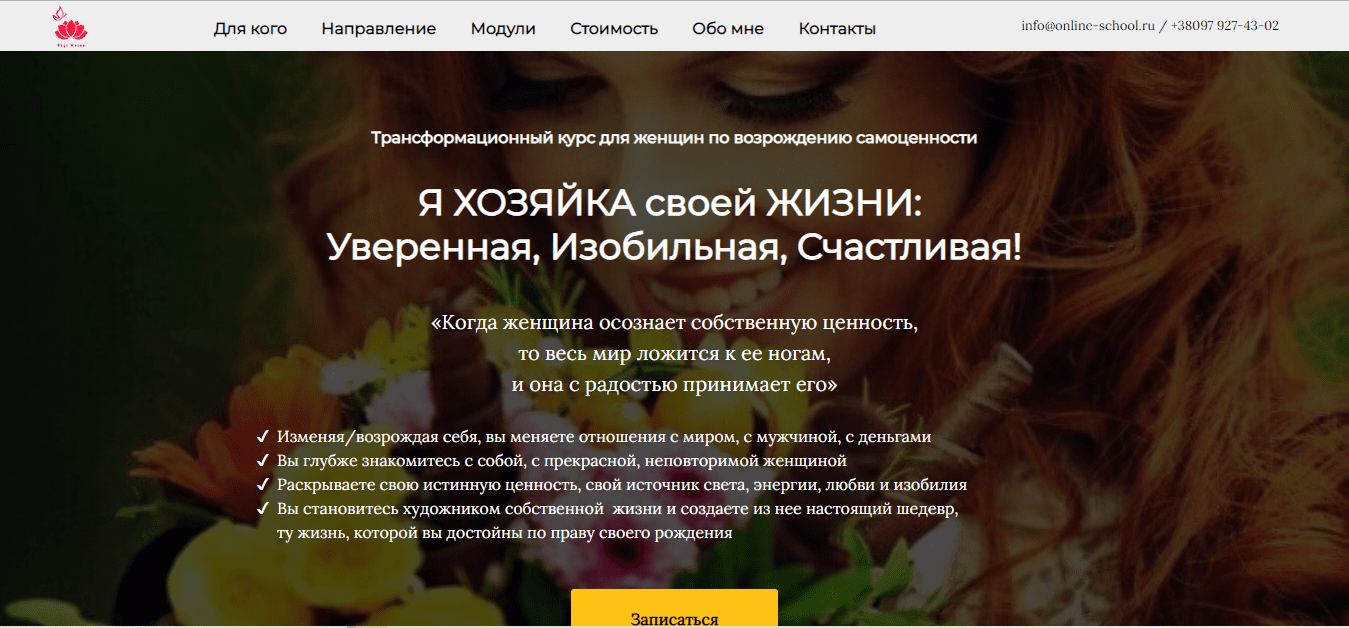Click the checkmark beside "Вы становитесь художником"
Image resolution: width=1349 pixels, height=628 pixels.
(262, 509)
